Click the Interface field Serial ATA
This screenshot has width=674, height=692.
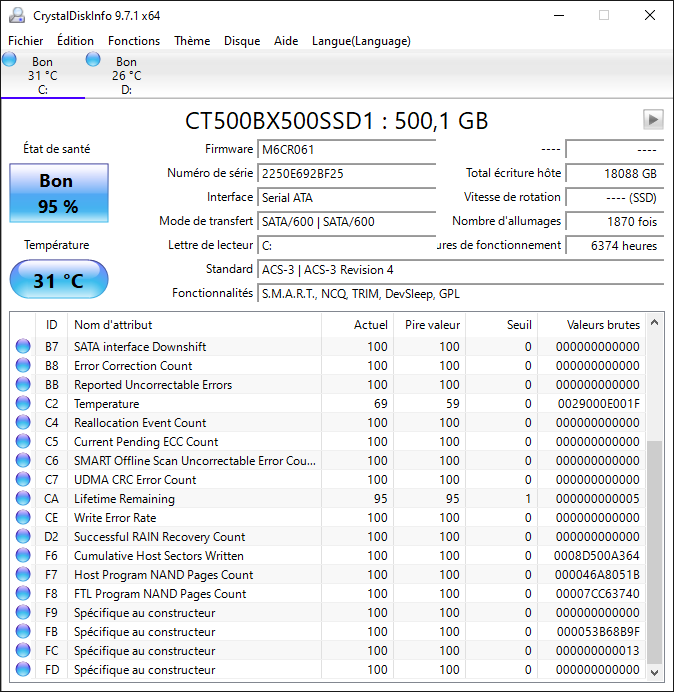coord(346,197)
